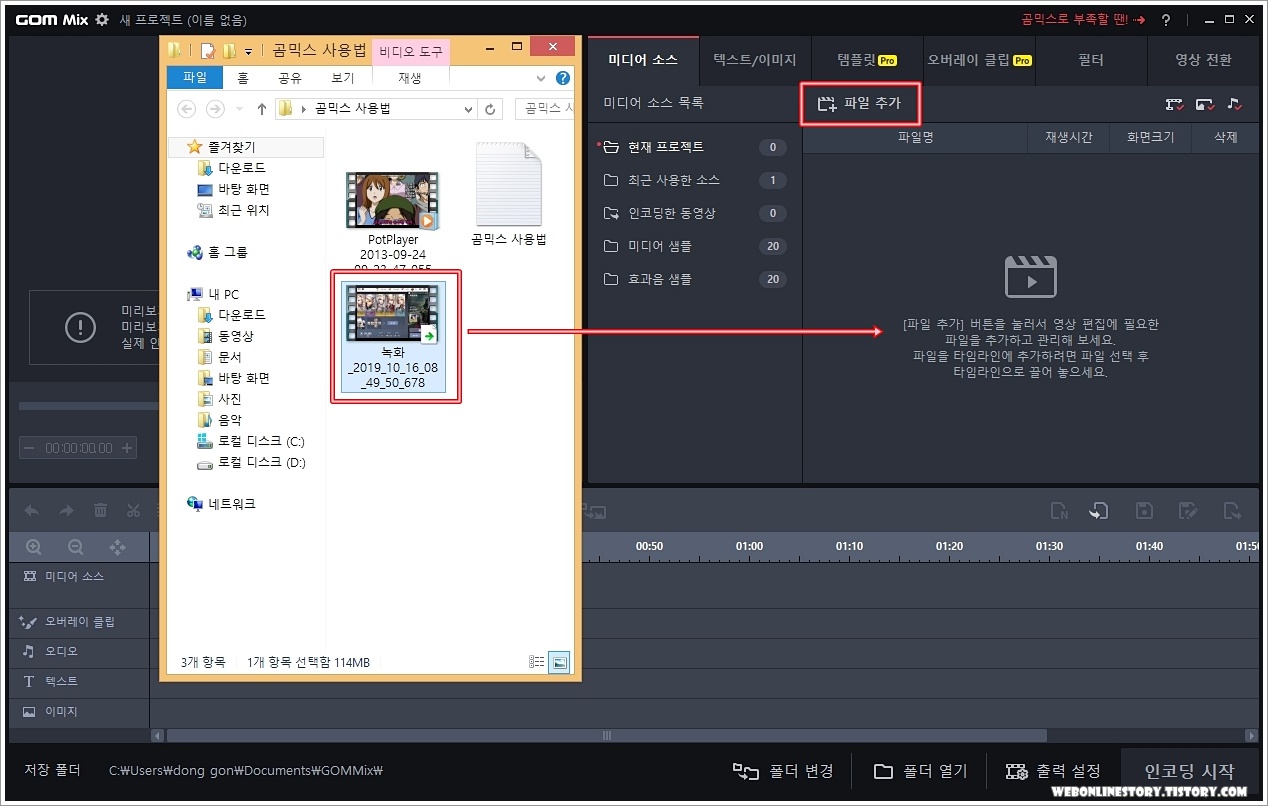
Task: Click the 오버레이 클립 track icon
Action: [27, 622]
